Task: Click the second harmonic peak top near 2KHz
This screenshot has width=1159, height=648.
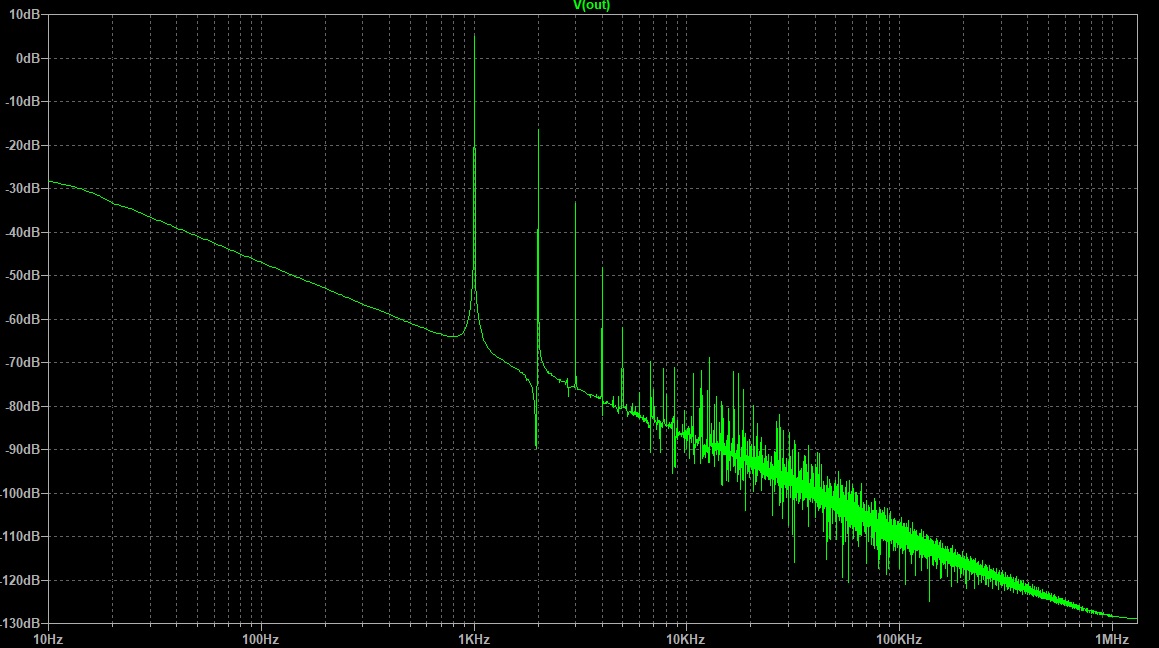Action: [x=538, y=131]
